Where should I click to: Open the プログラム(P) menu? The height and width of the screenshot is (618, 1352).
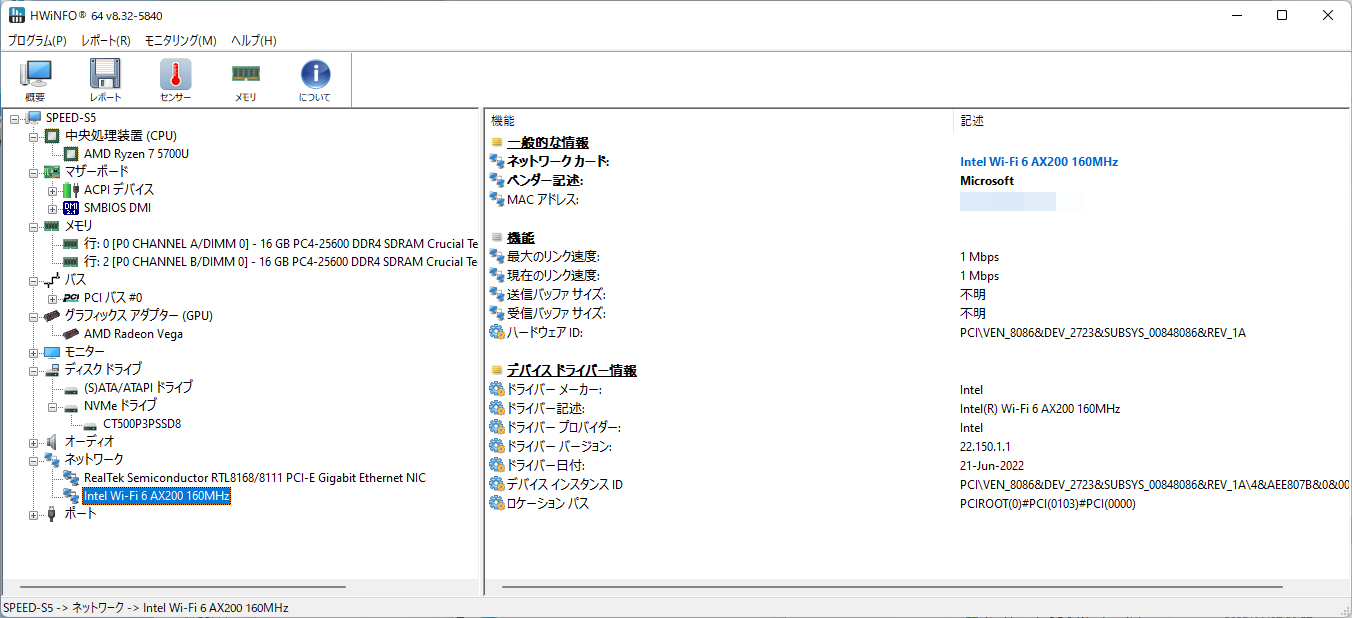tap(37, 41)
